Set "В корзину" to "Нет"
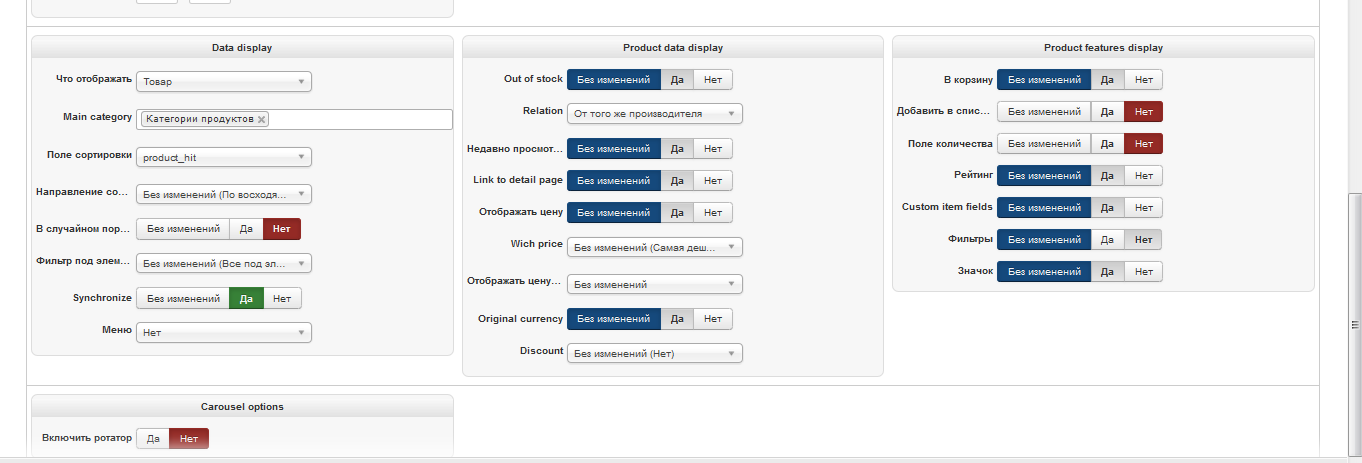Image resolution: width=1362 pixels, height=463 pixels. [1143, 80]
